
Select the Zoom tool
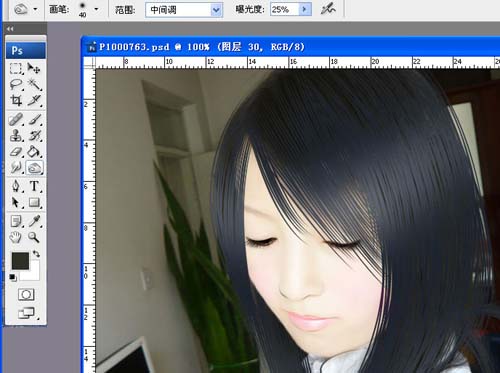pyautogui.click(x=34, y=237)
